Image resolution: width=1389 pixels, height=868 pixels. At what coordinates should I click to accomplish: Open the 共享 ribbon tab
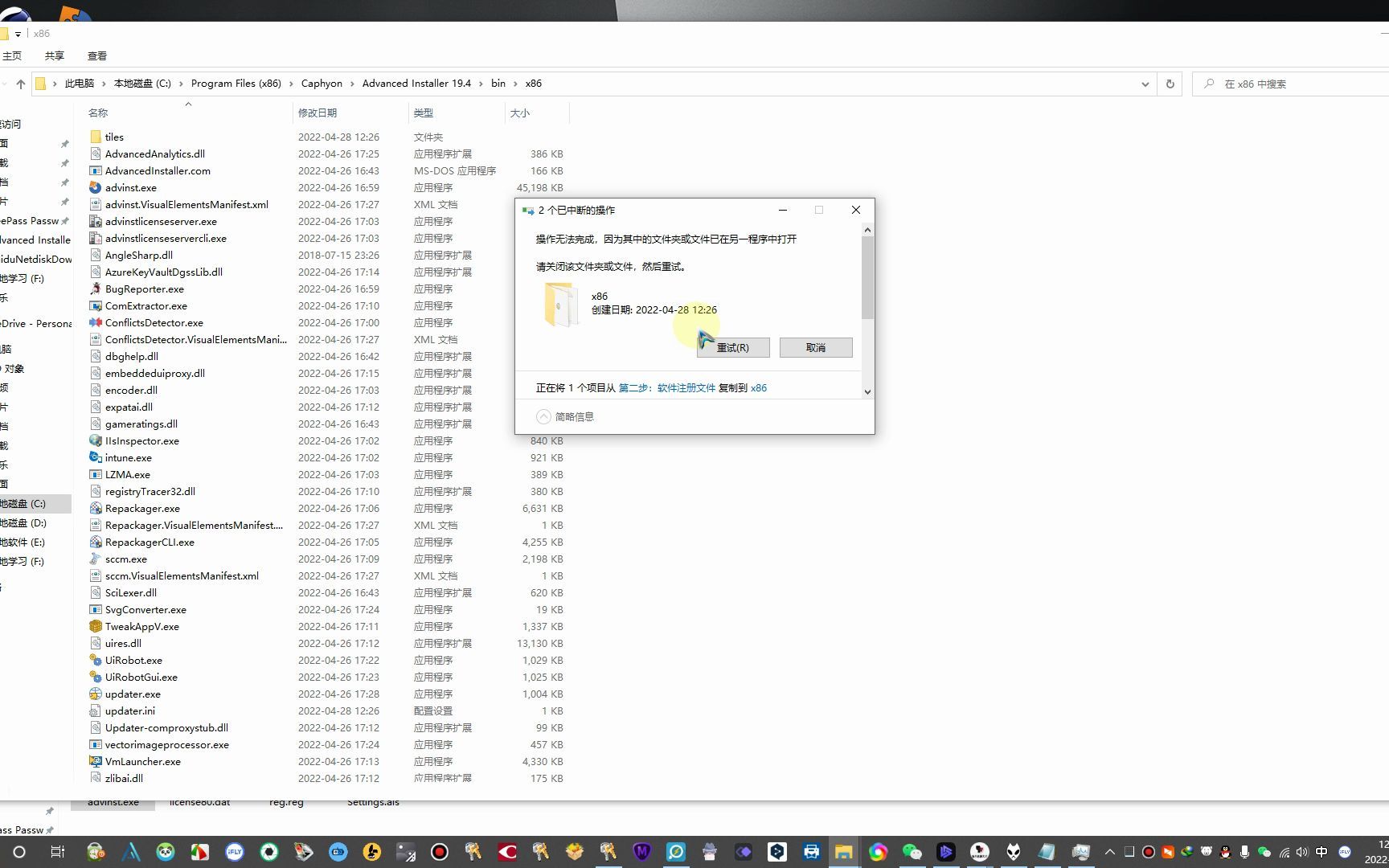54,55
